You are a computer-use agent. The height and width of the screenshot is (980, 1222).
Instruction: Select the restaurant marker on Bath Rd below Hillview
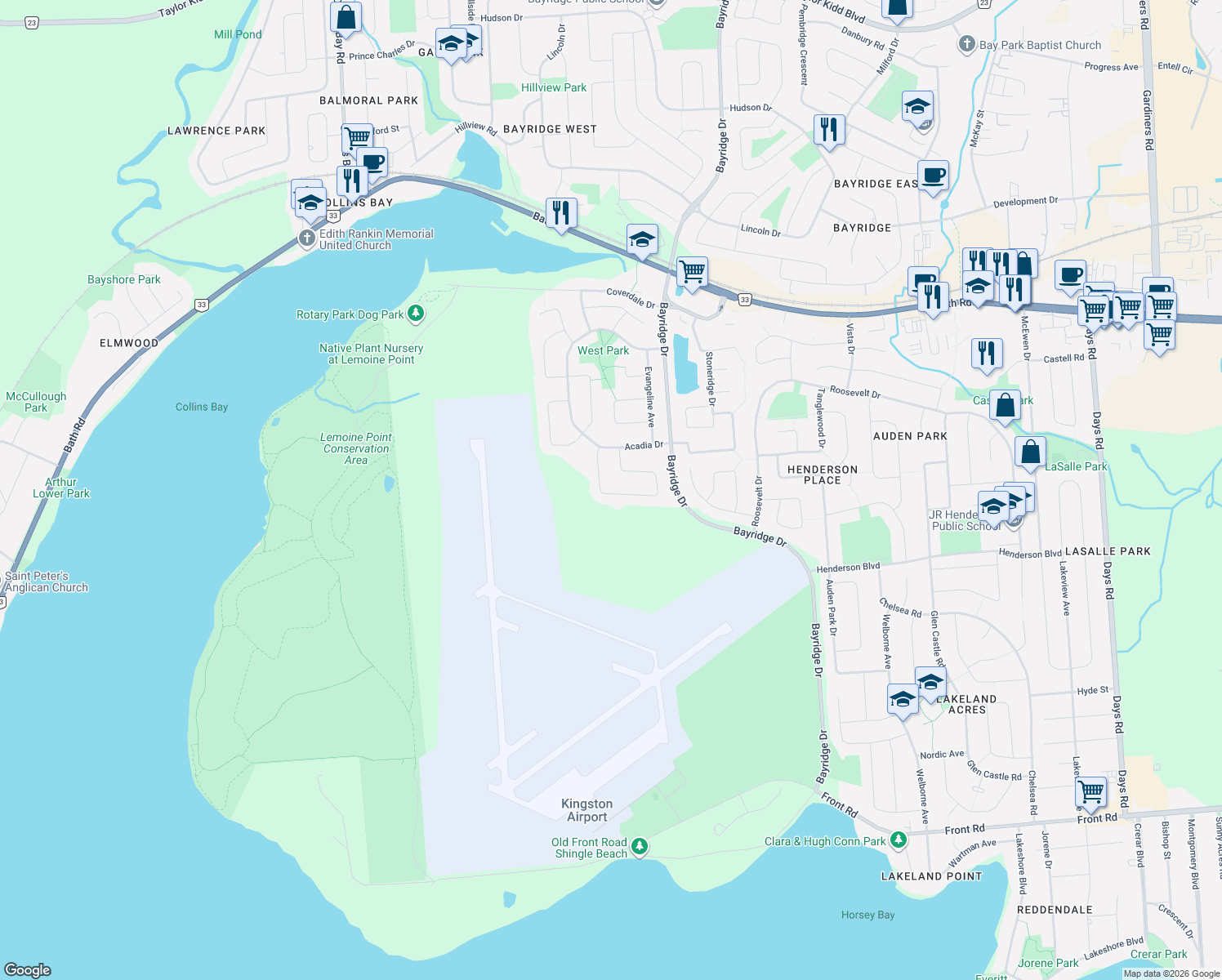[x=560, y=213]
